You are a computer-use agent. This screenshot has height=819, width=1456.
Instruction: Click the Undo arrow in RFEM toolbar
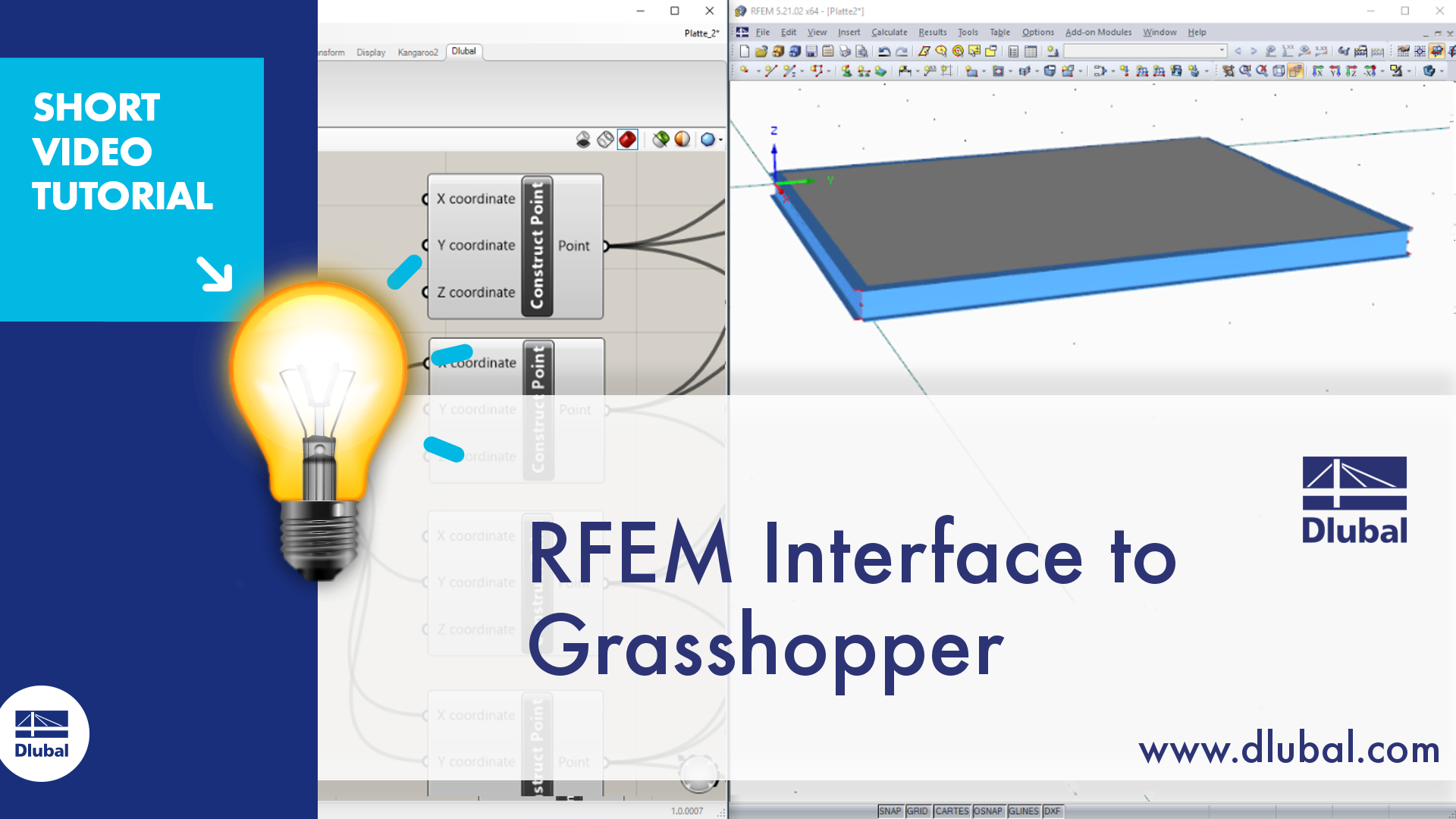click(884, 52)
